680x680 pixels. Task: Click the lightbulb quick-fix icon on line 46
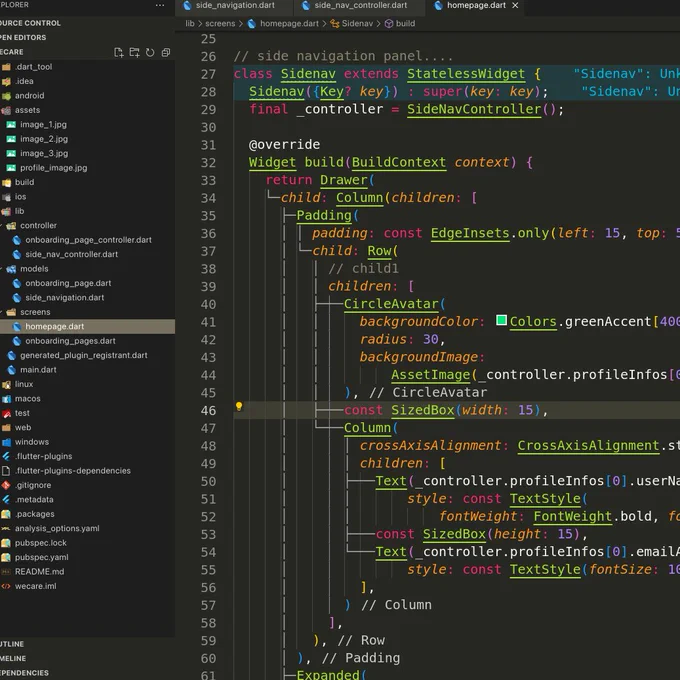pyautogui.click(x=239, y=406)
